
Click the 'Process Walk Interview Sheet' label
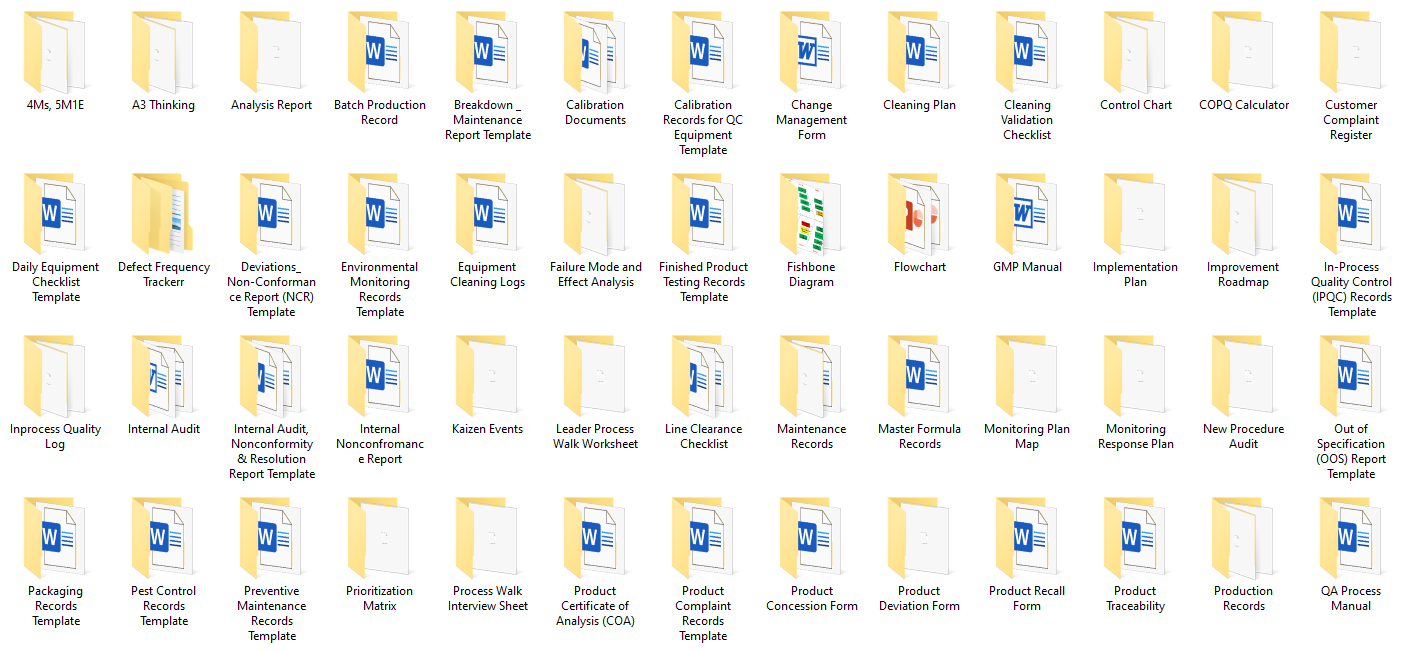click(487, 598)
